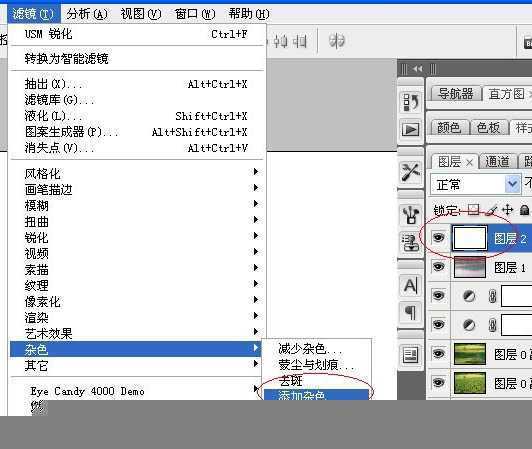The height and width of the screenshot is (449, 532).
Task: Open the Paragraph panel icon
Action: click(x=411, y=313)
